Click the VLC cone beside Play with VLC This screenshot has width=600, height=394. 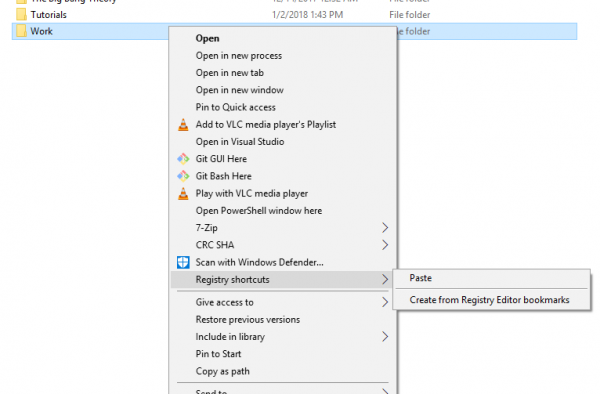(x=183, y=194)
